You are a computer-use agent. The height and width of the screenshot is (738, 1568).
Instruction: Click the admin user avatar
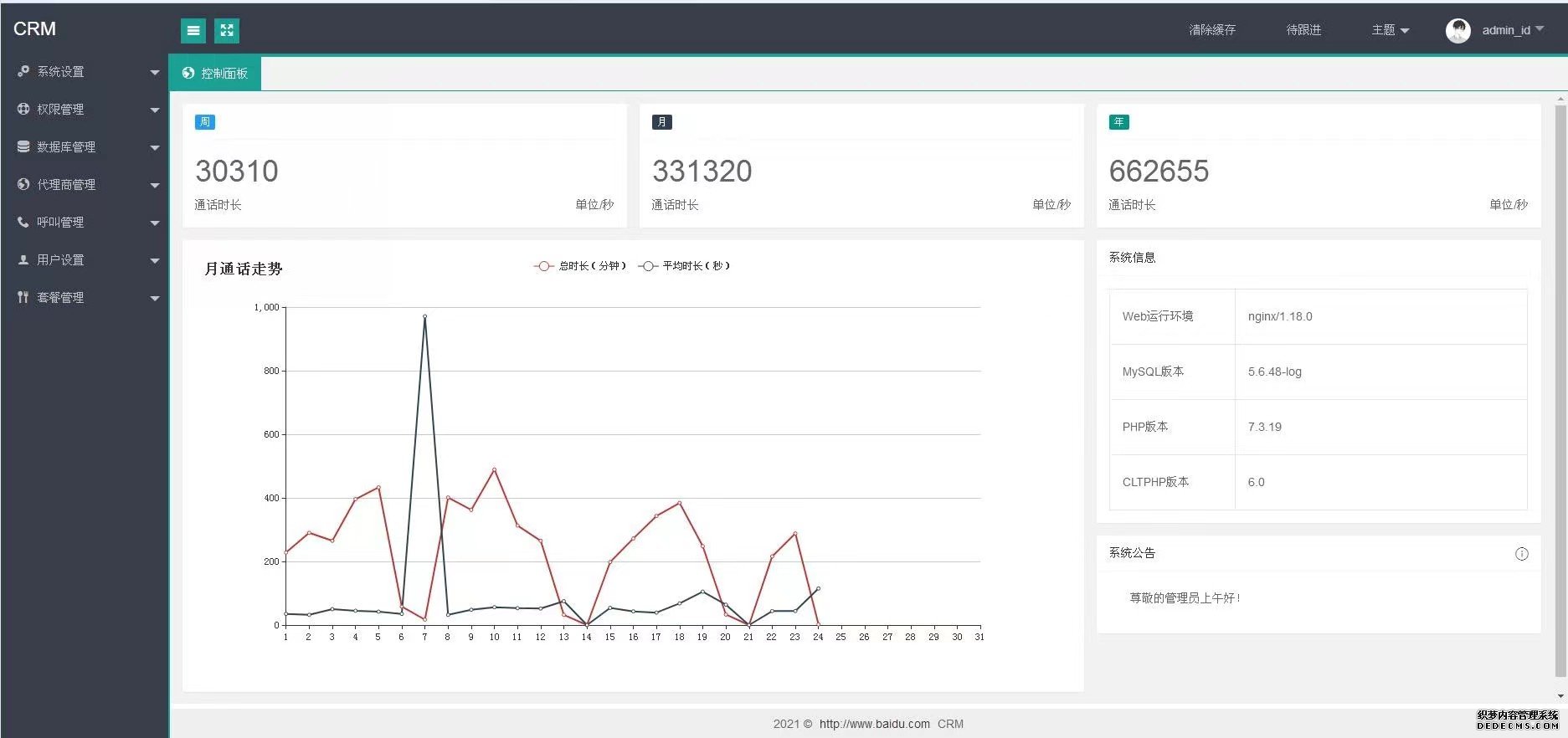click(x=1457, y=31)
